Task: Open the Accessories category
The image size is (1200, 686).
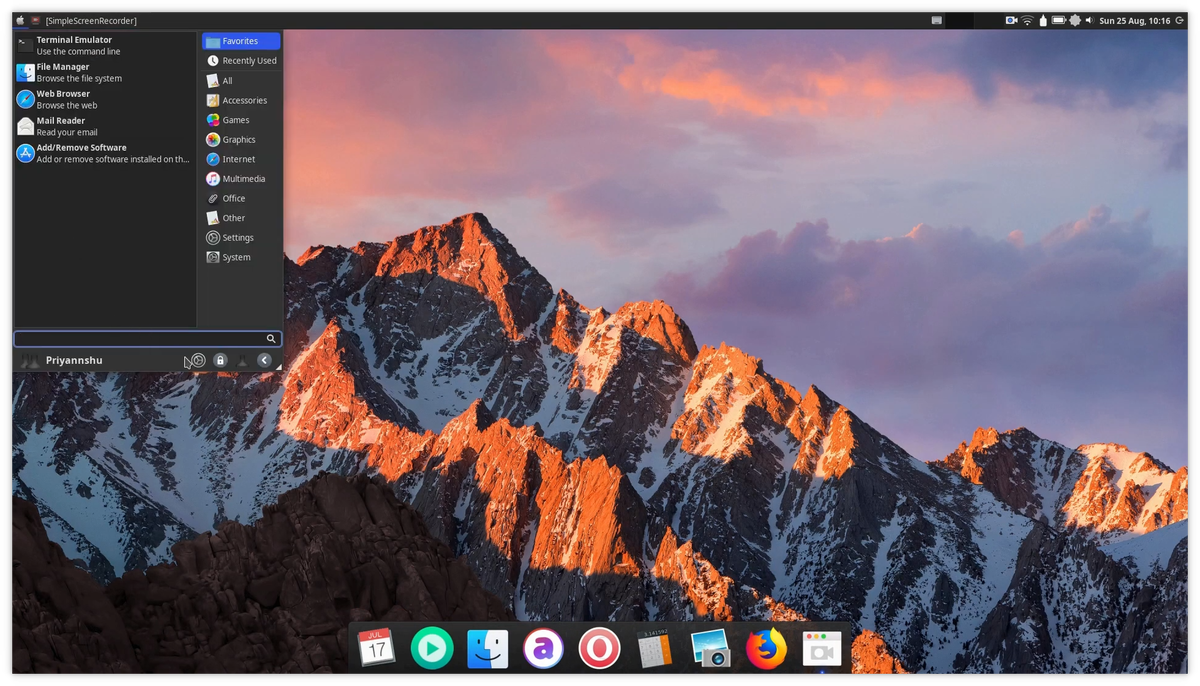Action: pyautogui.click(x=241, y=100)
